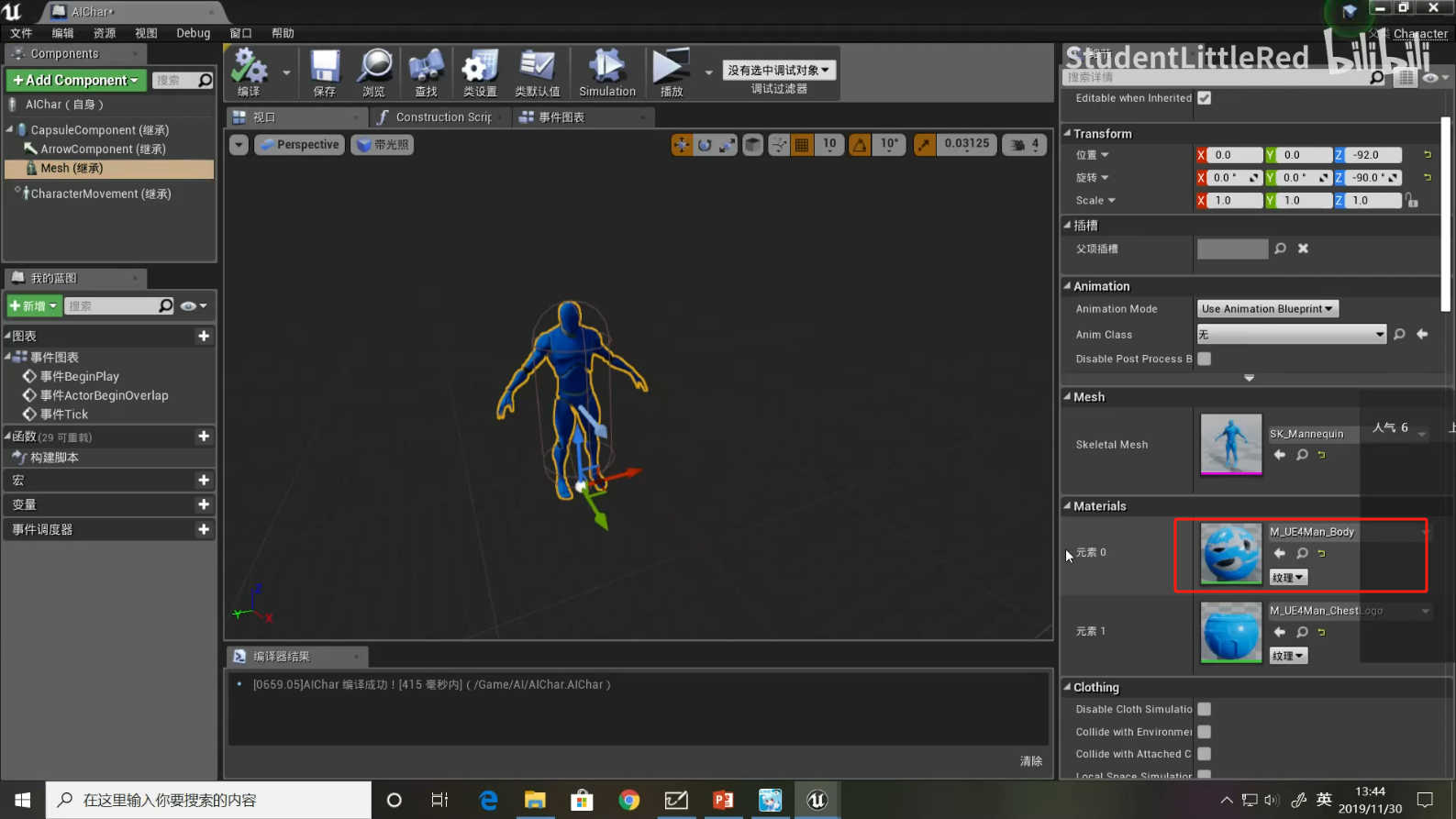Open 纹理 dropdown for M_UE4Man_Body
The image size is (1456, 819).
pos(1288,578)
